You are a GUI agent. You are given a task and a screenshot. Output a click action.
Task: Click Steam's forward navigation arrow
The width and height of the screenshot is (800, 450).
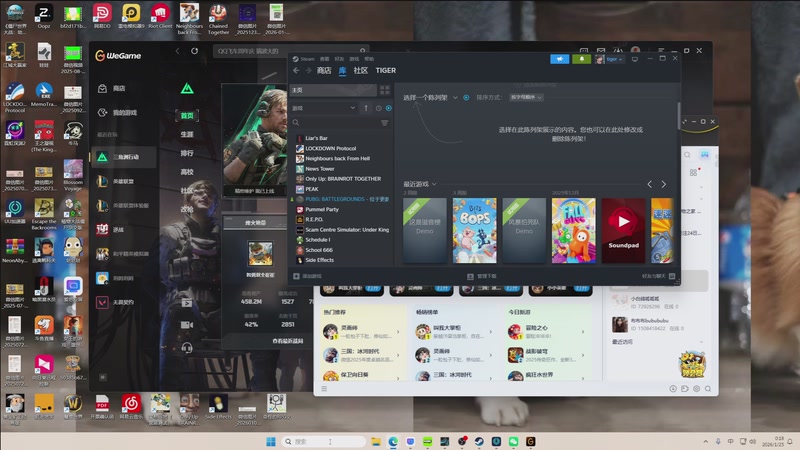pos(308,70)
